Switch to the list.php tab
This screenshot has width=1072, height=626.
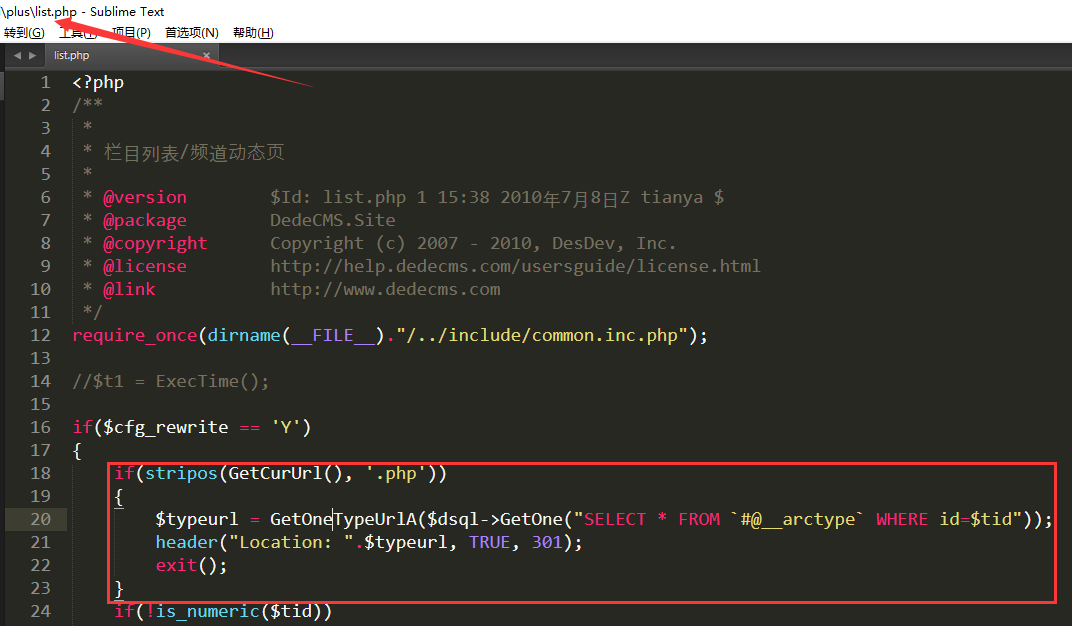point(72,56)
